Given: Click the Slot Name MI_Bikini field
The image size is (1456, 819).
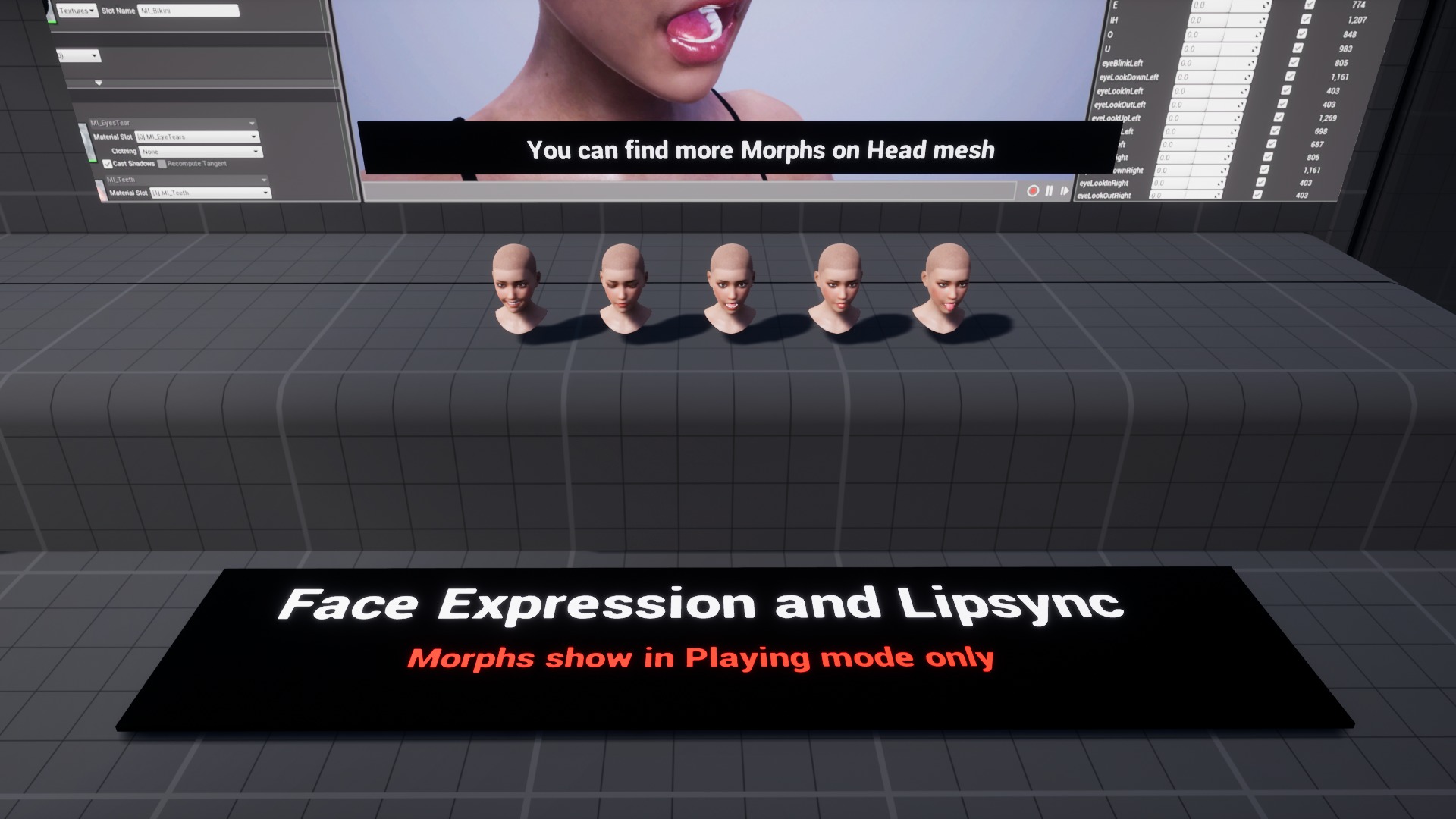Looking at the screenshot, I should (189, 11).
